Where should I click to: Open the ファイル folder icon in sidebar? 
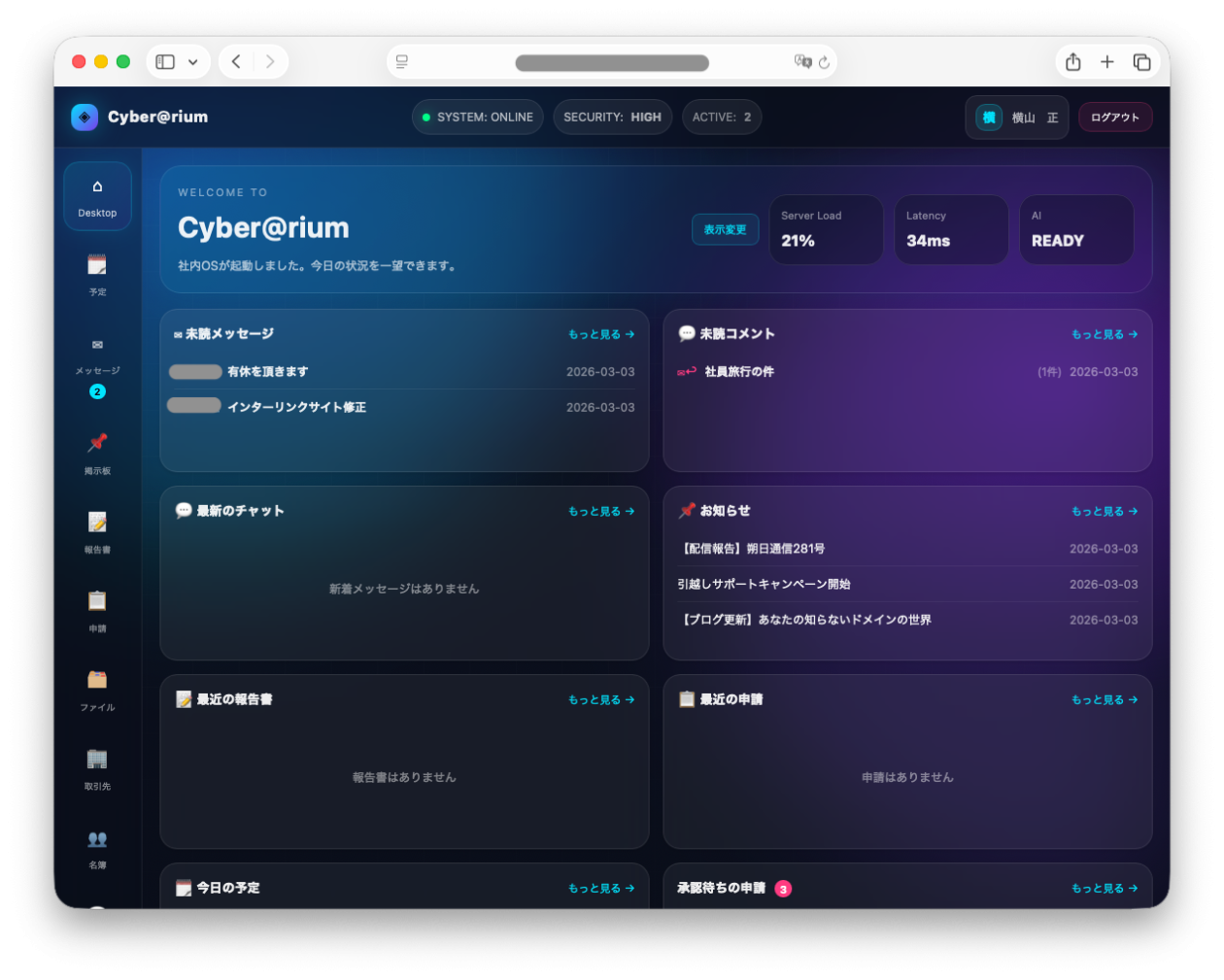97,680
